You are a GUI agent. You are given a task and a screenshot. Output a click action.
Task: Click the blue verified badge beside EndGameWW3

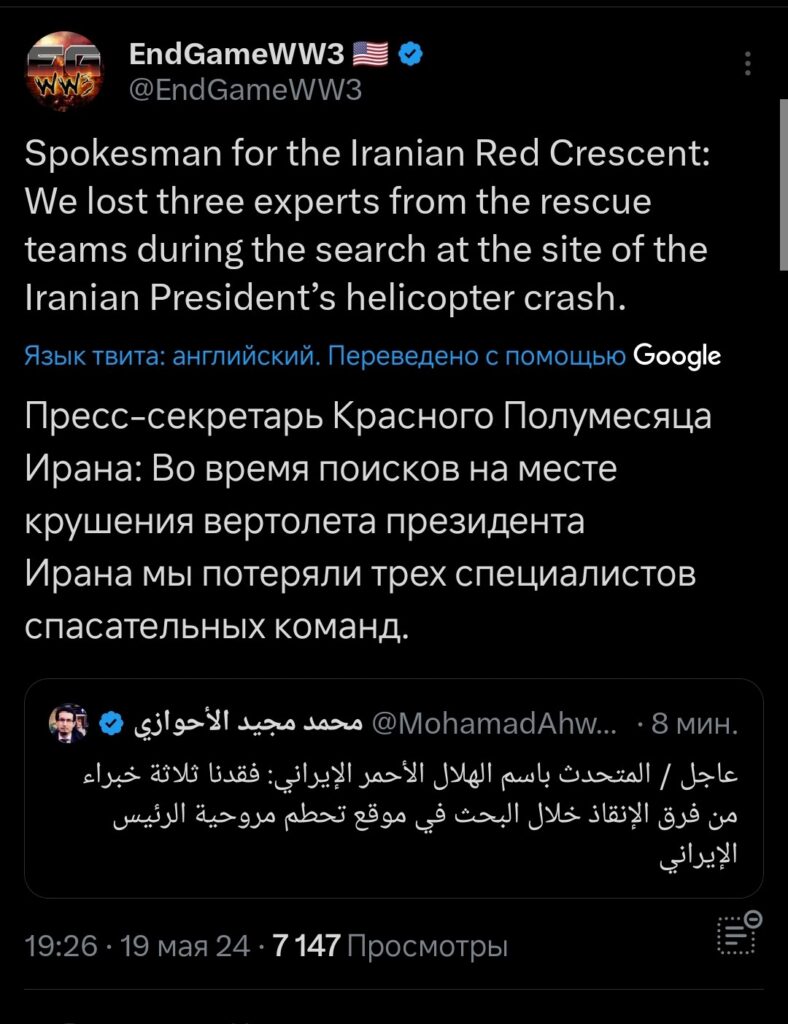410,54
